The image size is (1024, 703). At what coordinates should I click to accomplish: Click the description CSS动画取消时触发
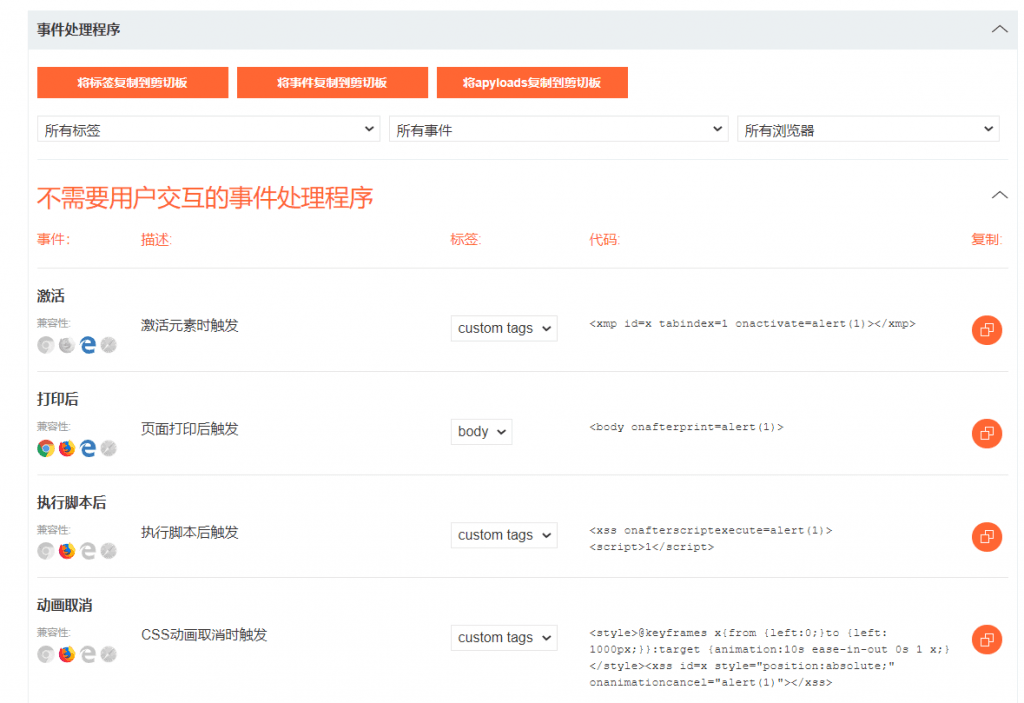pyautogui.click(x=204, y=634)
